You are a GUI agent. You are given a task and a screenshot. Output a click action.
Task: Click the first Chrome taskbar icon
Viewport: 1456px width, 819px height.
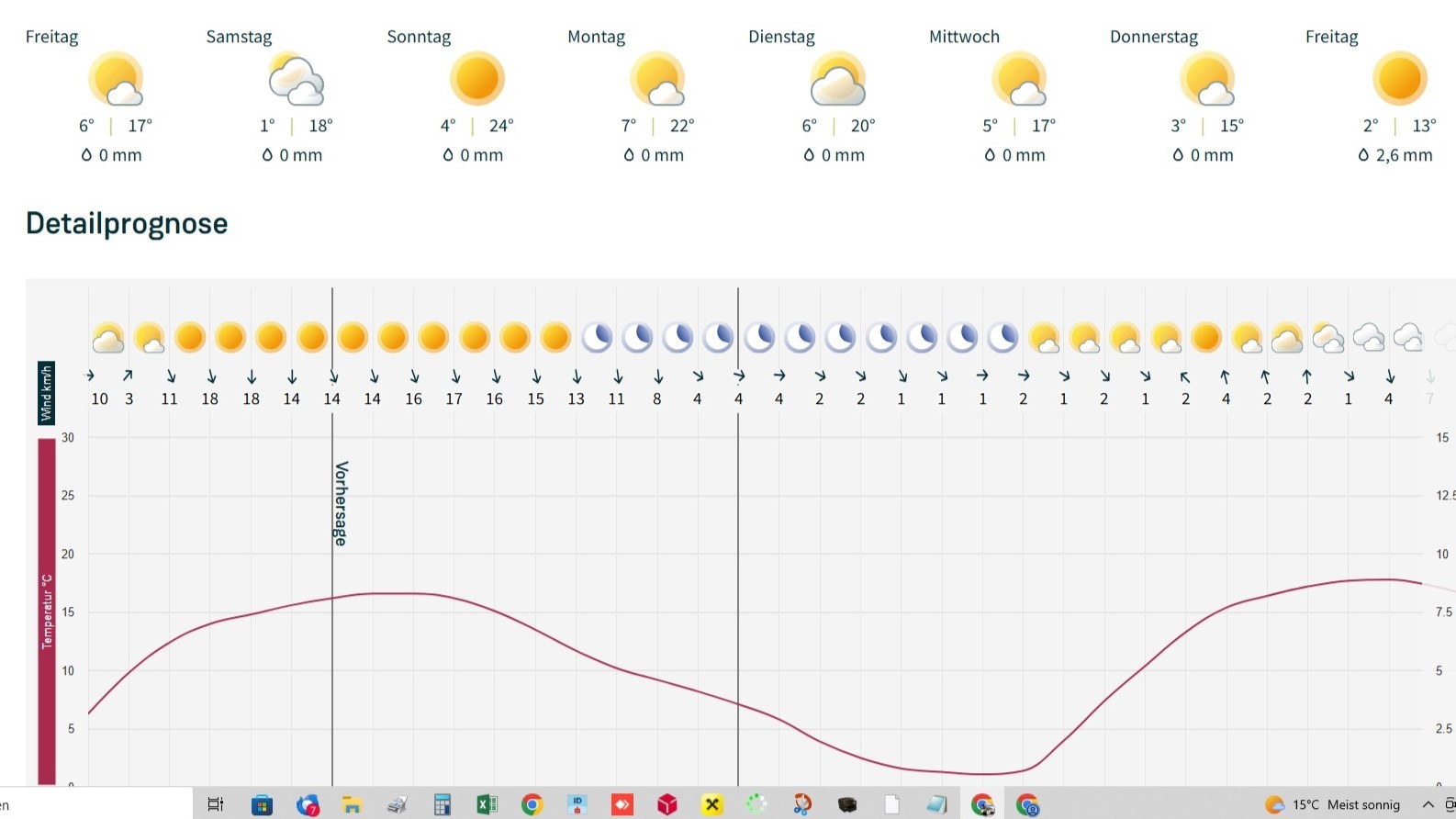click(x=532, y=805)
